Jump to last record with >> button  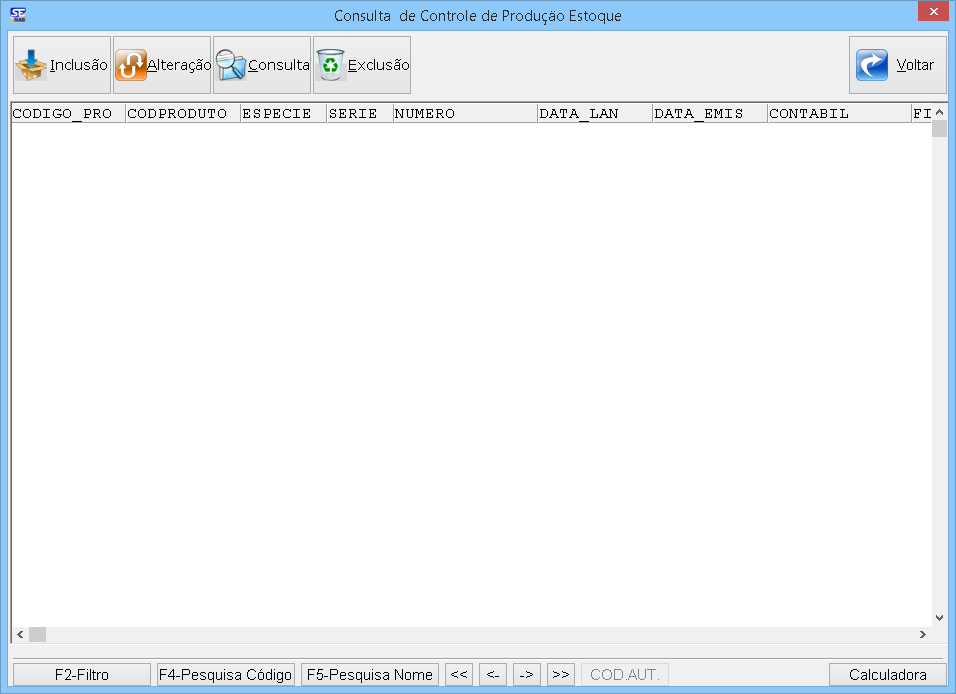561,674
